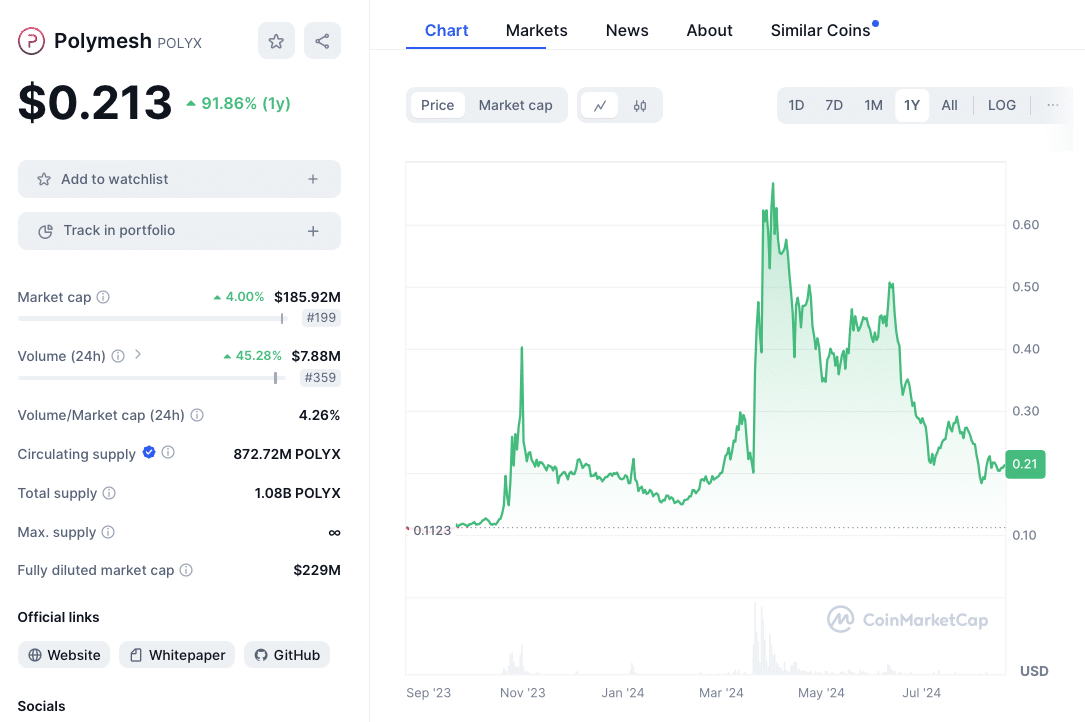
Task: Click the document icon beside Whitepaper
Action: (x=136, y=655)
